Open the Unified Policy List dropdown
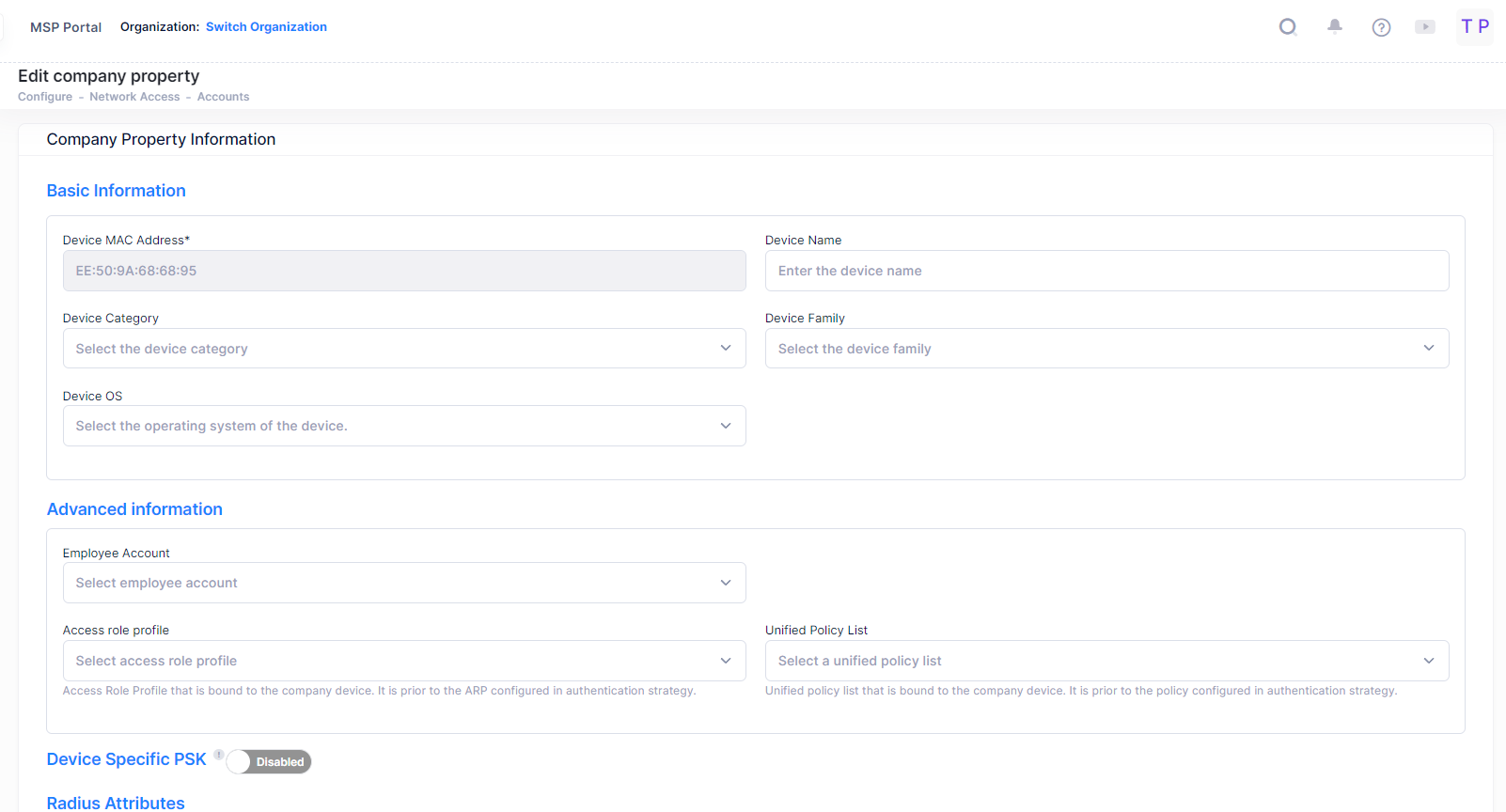The image size is (1506, 812). pos(1106,662)
